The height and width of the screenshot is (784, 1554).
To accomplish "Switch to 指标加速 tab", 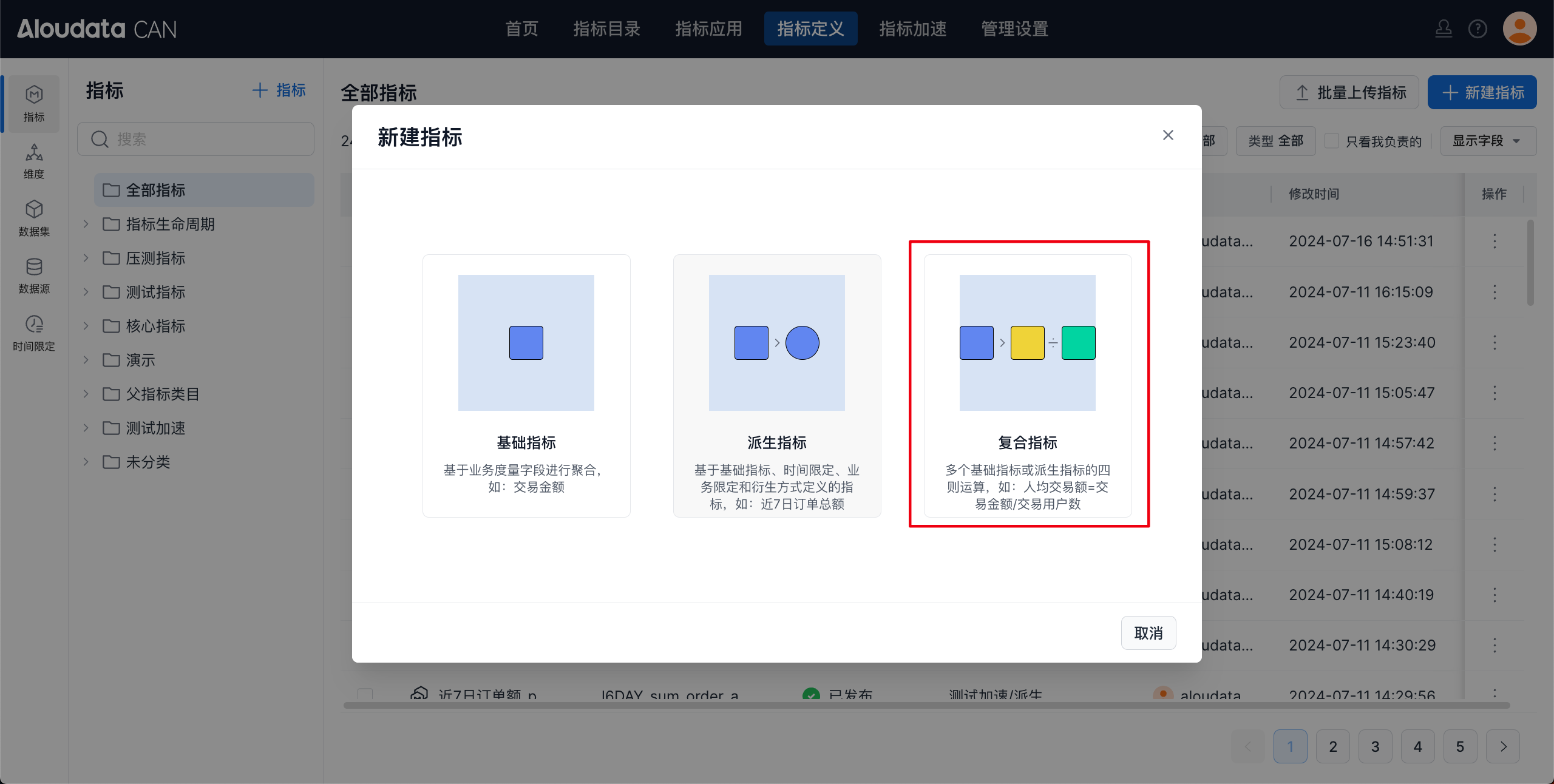I will pyautogui.click(x=912, y=29).
